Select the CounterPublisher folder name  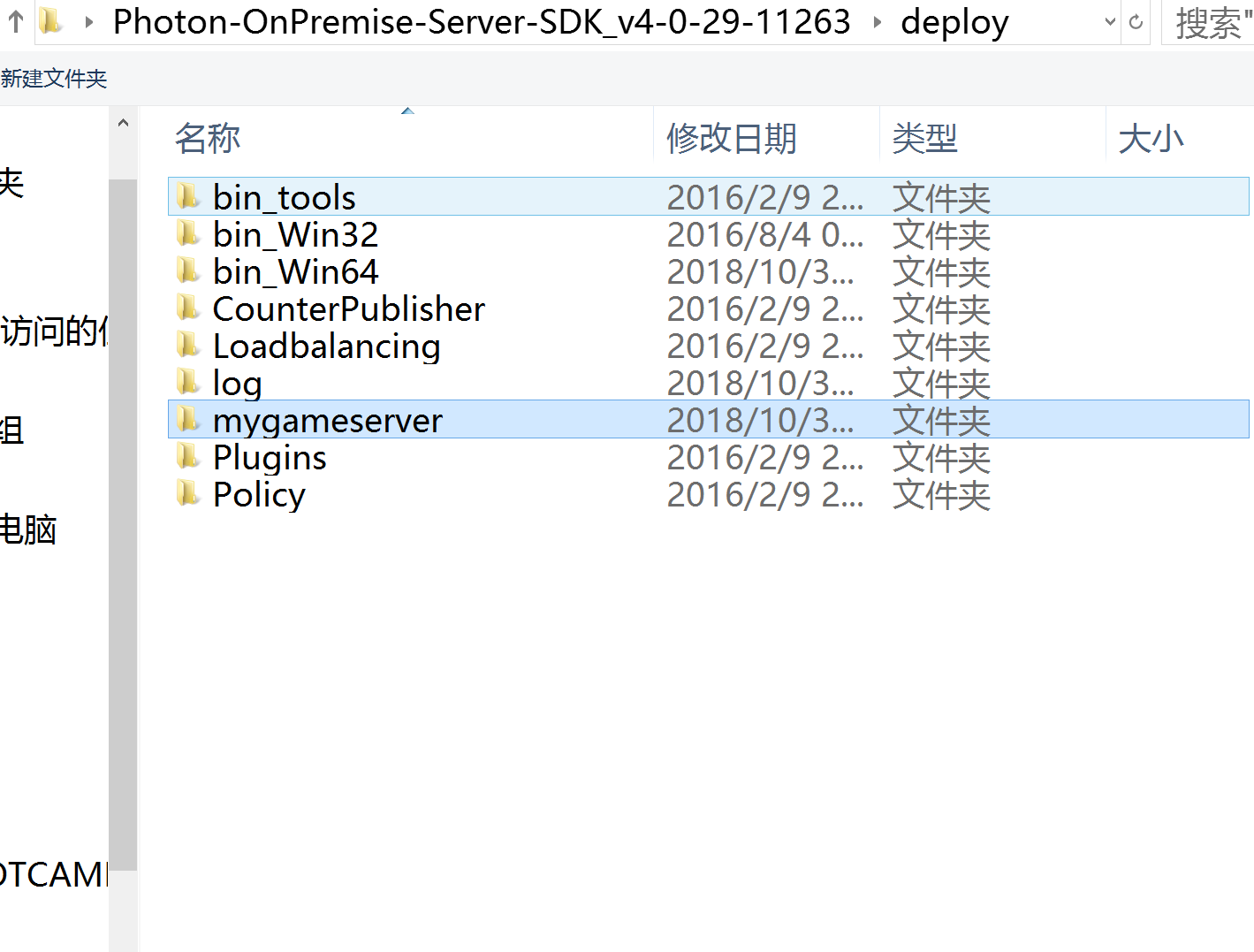click(349, 309)
